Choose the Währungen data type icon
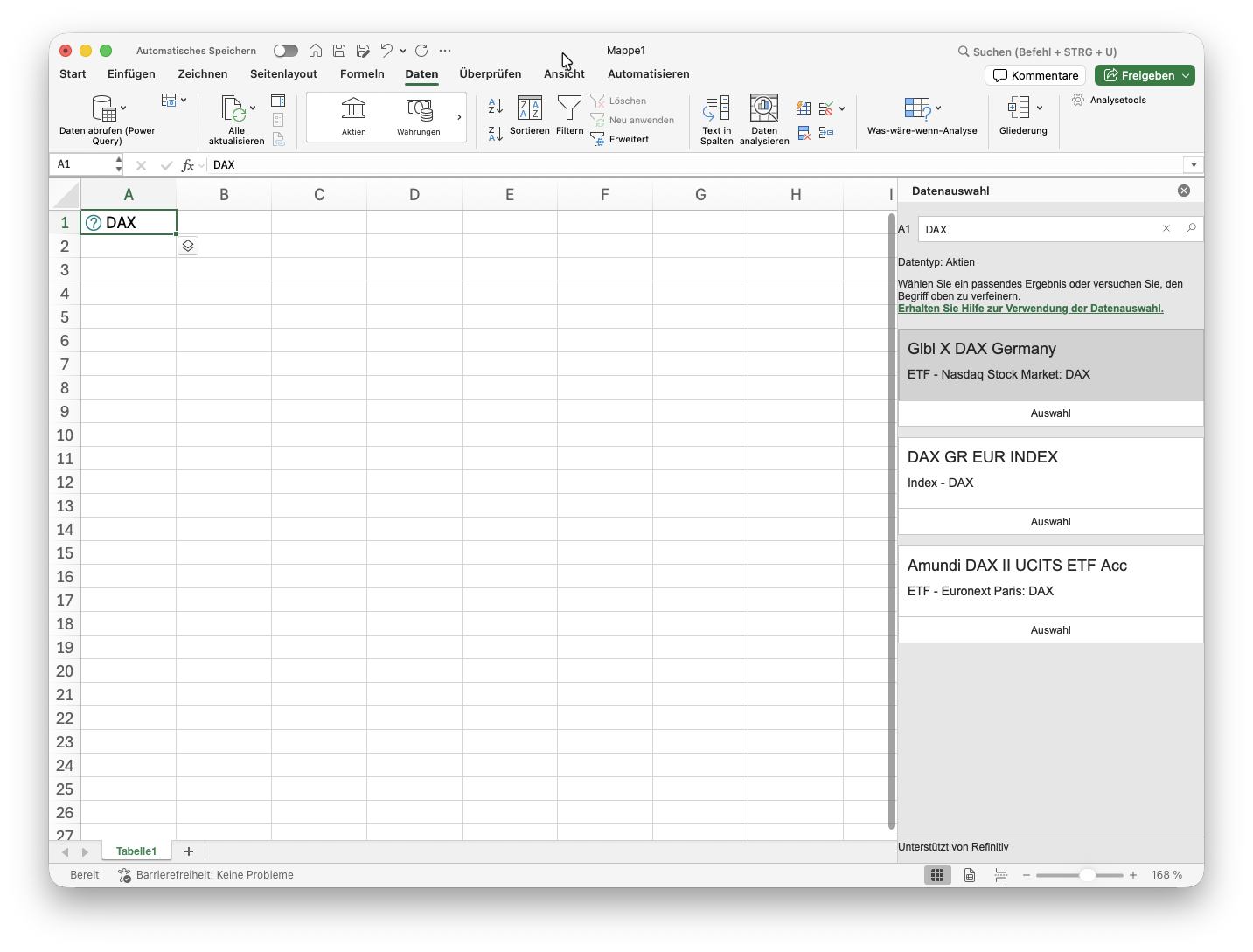Screen dimensions: 1253x952 point(419,109)
